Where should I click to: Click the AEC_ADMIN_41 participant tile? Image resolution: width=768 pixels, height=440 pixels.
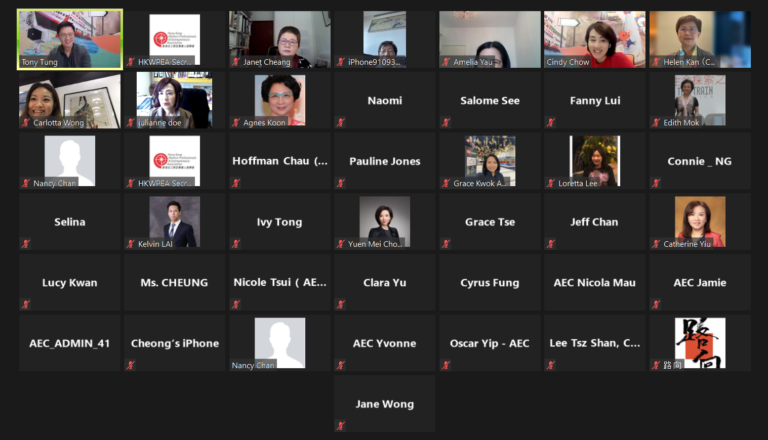click(70, 343)
